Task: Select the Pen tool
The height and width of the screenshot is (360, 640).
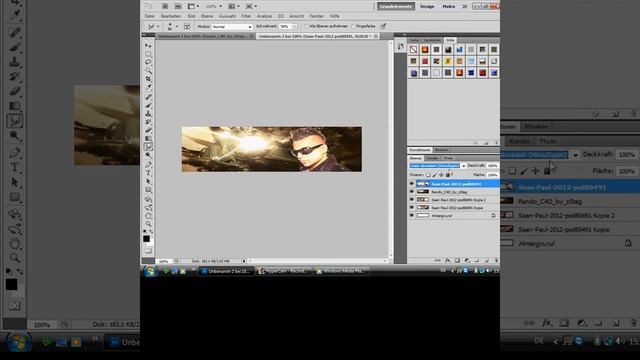Action: click(148, 164)
